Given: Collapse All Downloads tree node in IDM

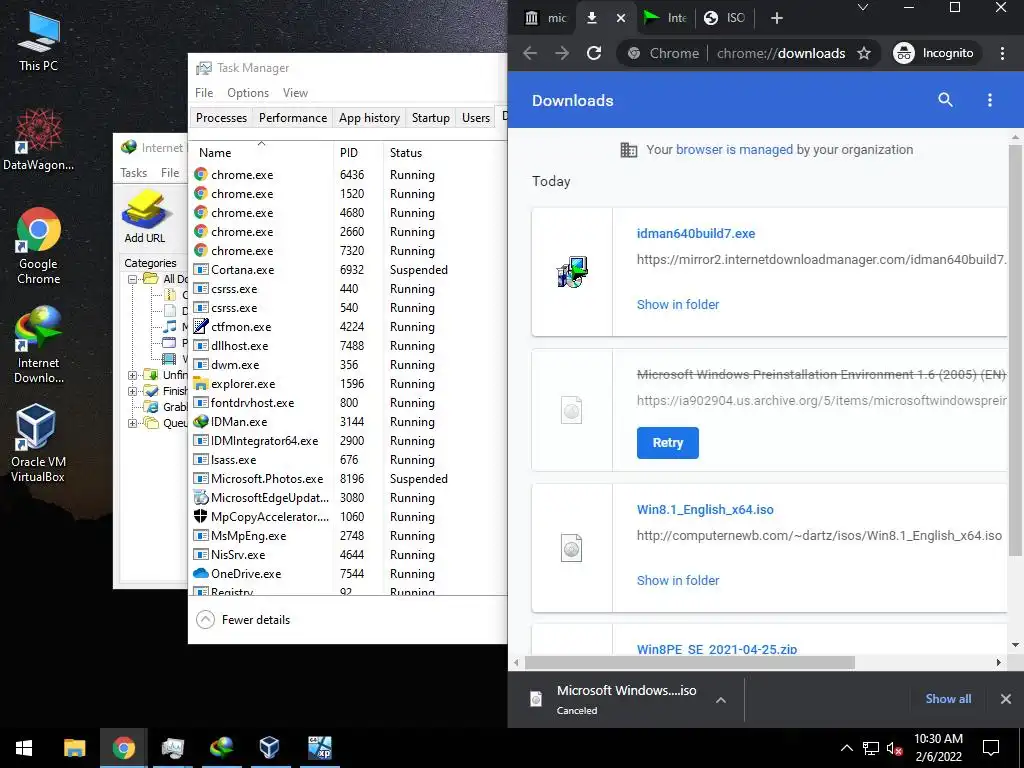Looking at the screenshot, I should click(x=133, y=279).
